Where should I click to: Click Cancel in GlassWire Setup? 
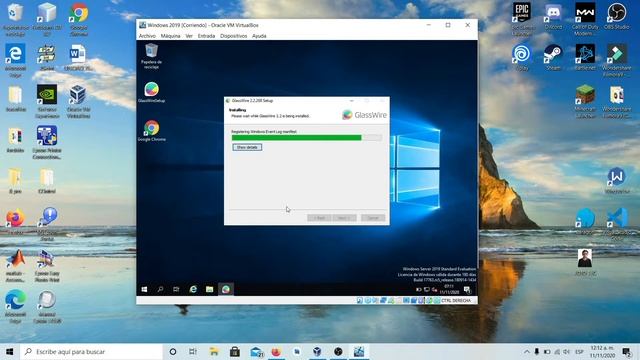[x=373, y=218]
